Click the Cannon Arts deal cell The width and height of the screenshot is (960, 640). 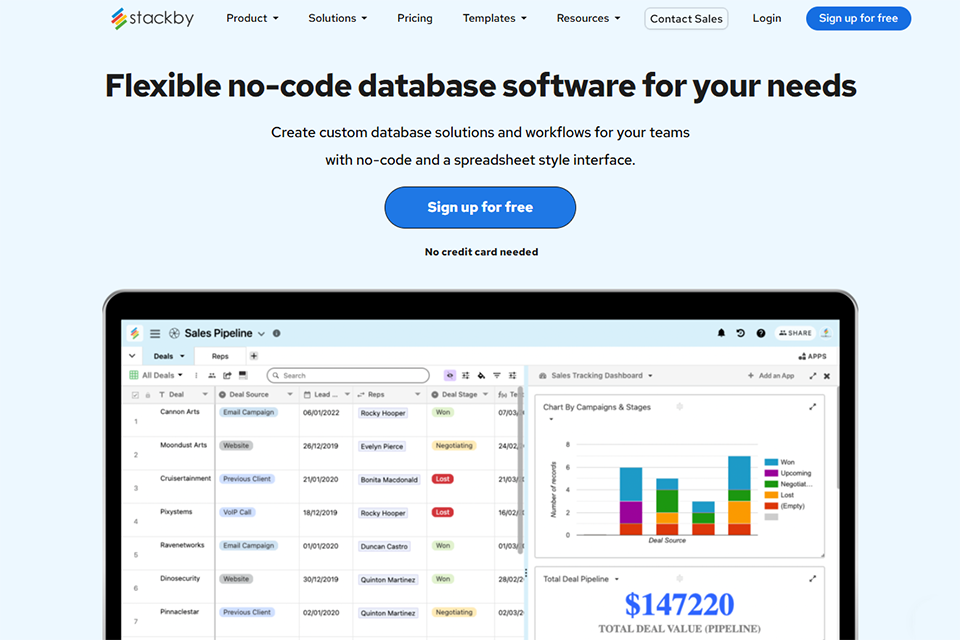pyautogui.click(x=179, y=412)
